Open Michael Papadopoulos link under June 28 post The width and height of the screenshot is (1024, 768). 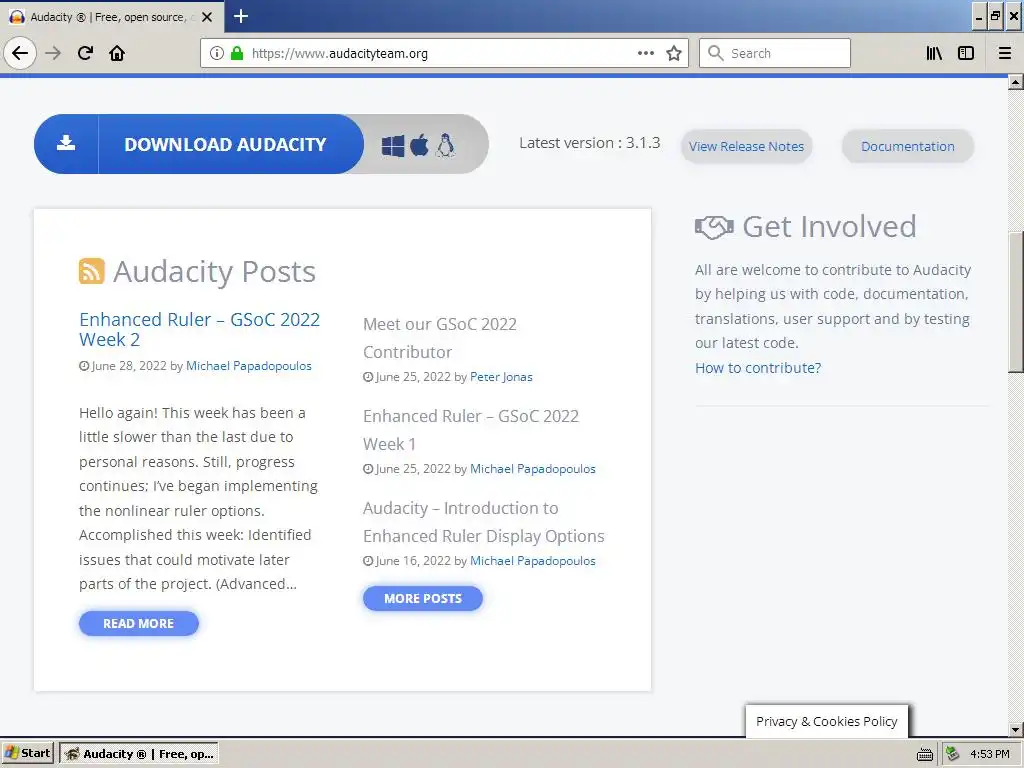point(249,366)
